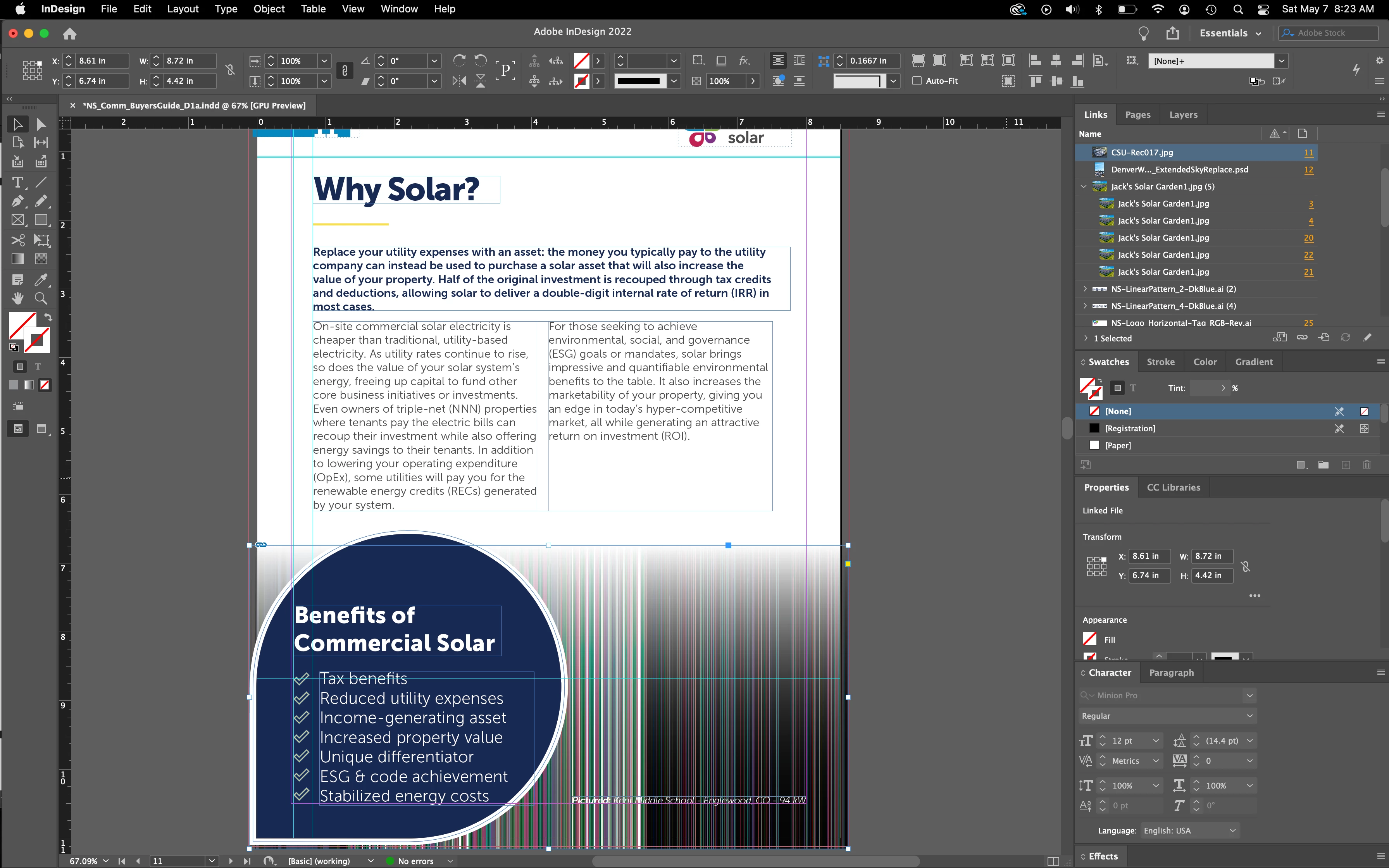The image size is (1389, 868).
Task: Select the Rectangle Frame tool
Action: pos(17,220)
